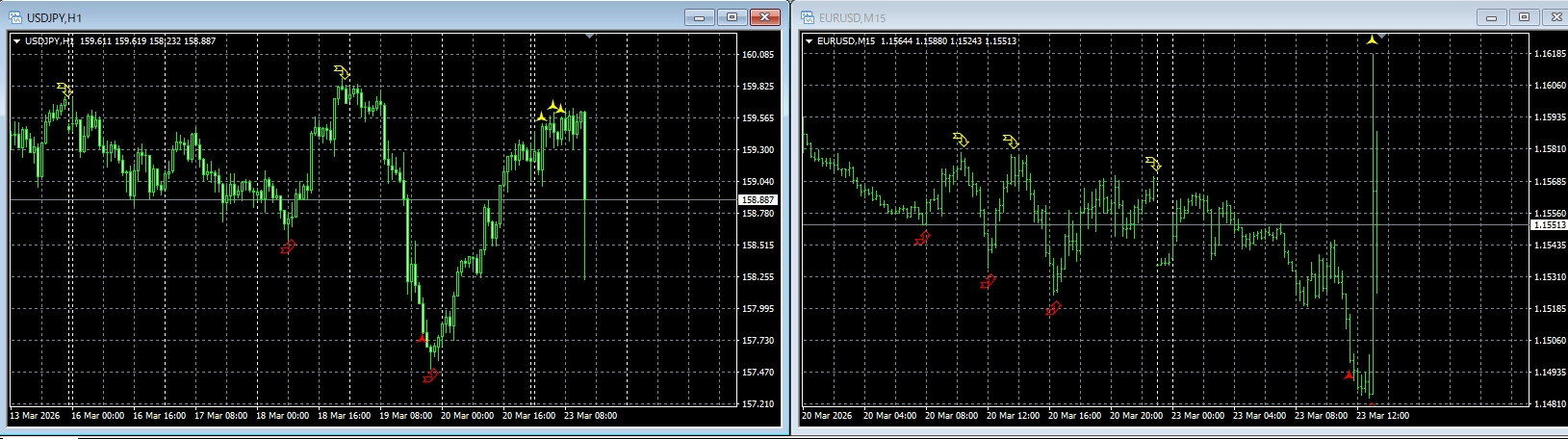Click the USDJPY,H1 window title icon
This screenshot has width=1568, height=439.
point(13,16)
